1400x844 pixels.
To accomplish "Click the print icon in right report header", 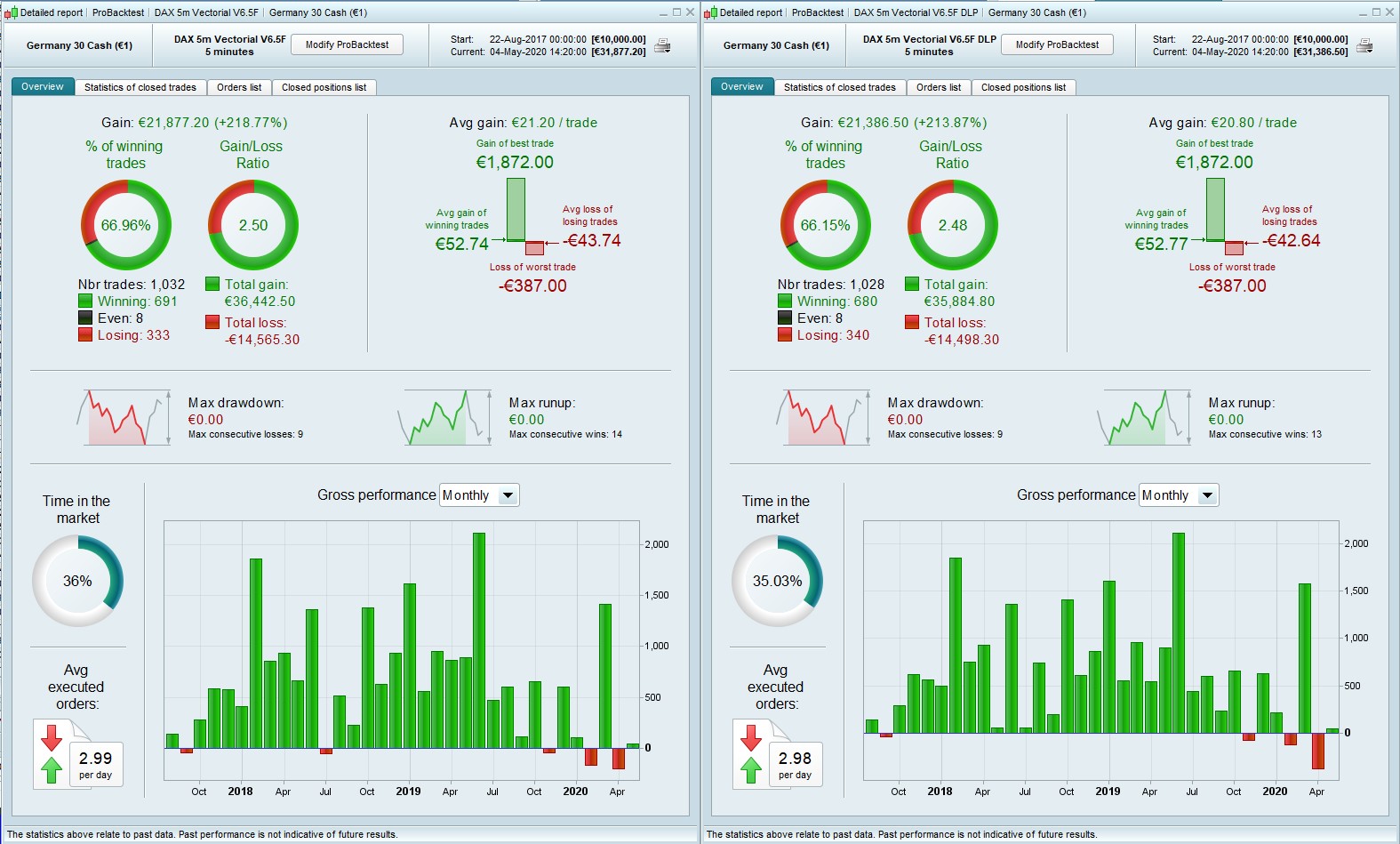I will click(1364, 45).
